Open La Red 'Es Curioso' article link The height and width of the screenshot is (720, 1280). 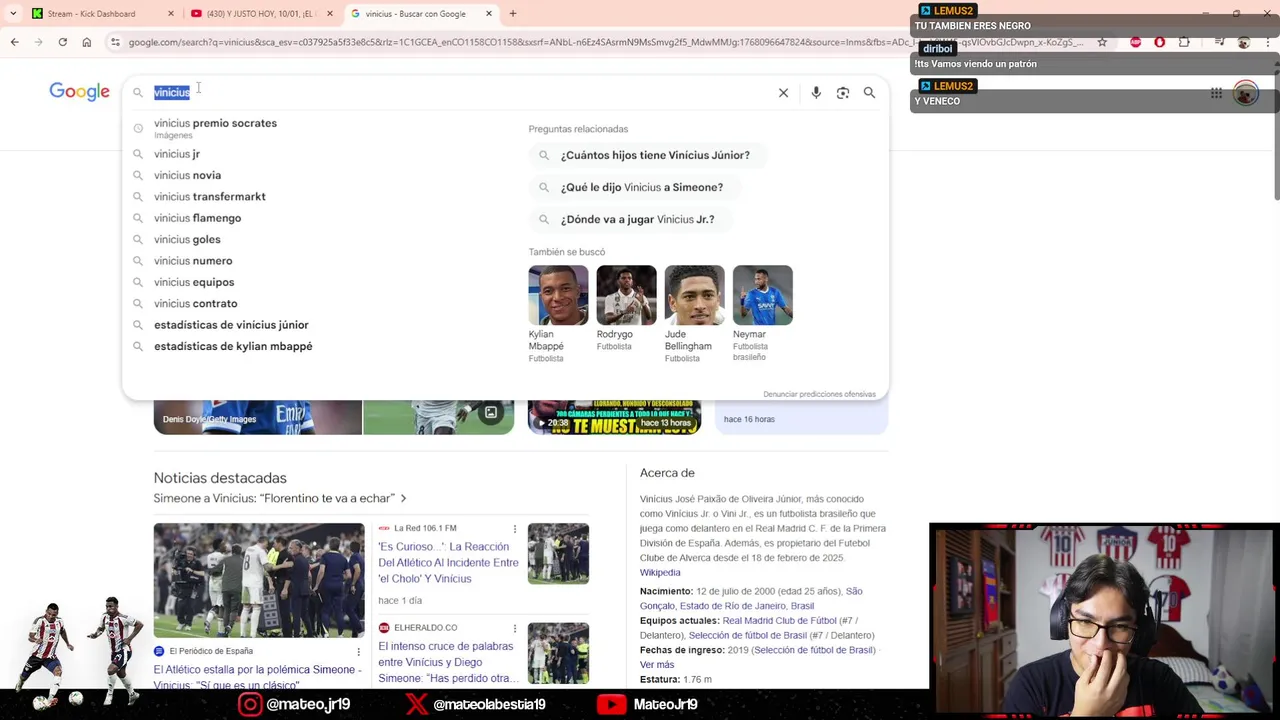tap(448, 562)
